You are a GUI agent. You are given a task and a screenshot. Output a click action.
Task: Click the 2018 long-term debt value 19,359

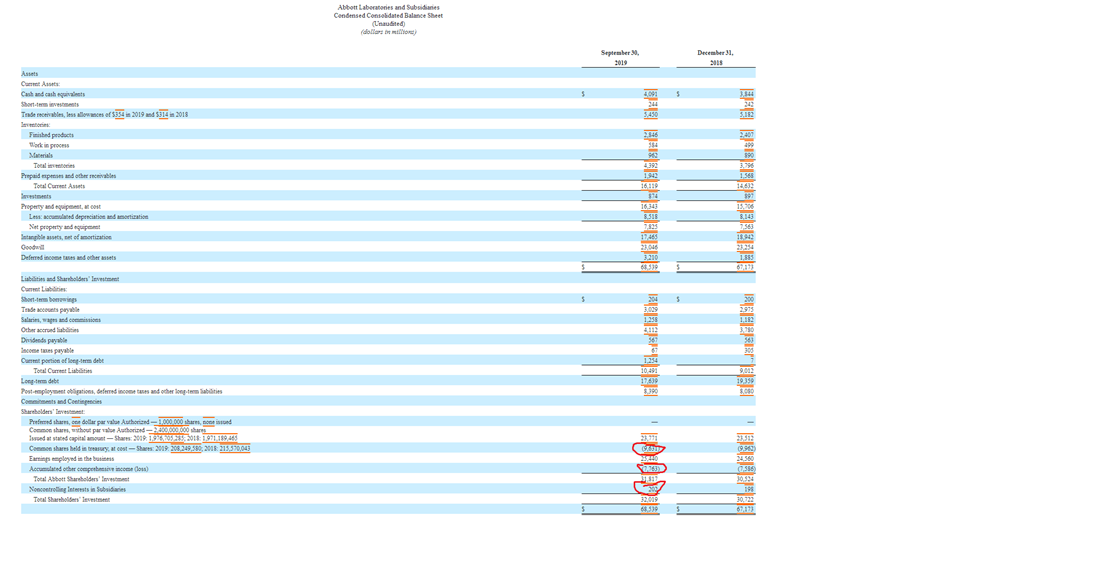click(x=745, y=381)
